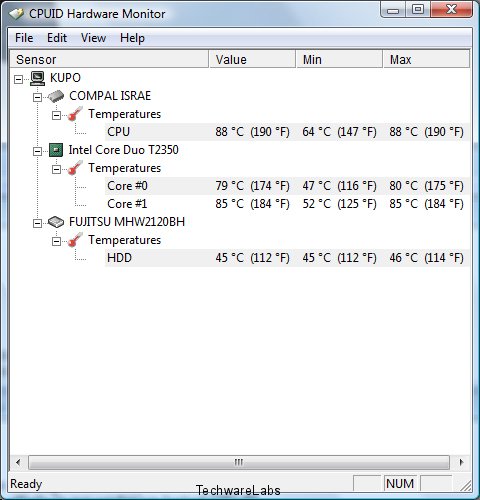Click the NUM status bar indicator
This screenshot has width=480, height=500.
point(400,483)
